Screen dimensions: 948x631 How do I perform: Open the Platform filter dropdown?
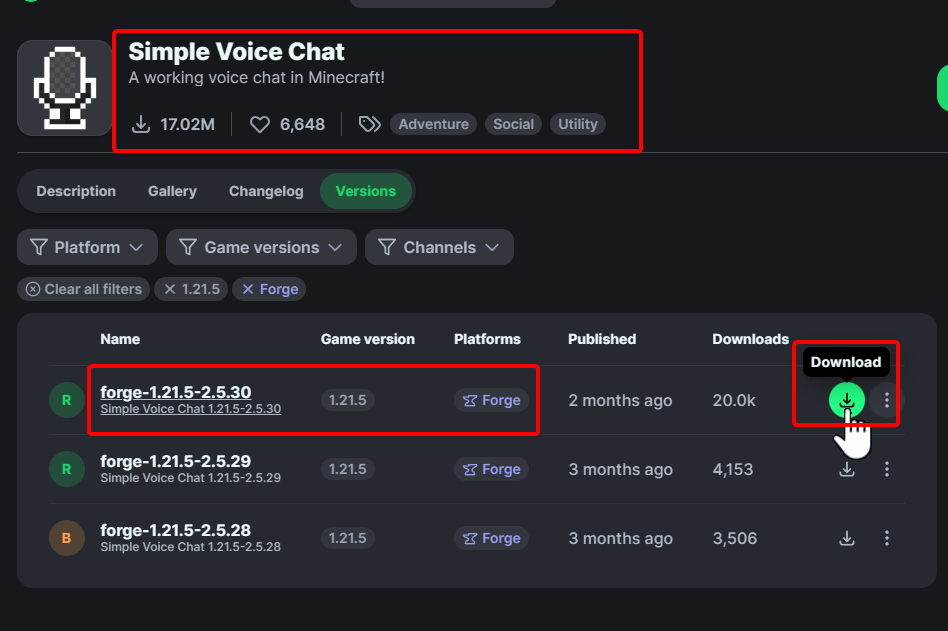88,247
